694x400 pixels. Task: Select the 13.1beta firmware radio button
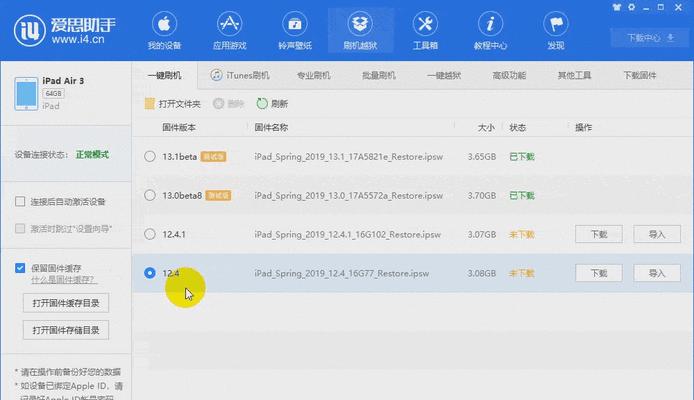click(150, 156)
